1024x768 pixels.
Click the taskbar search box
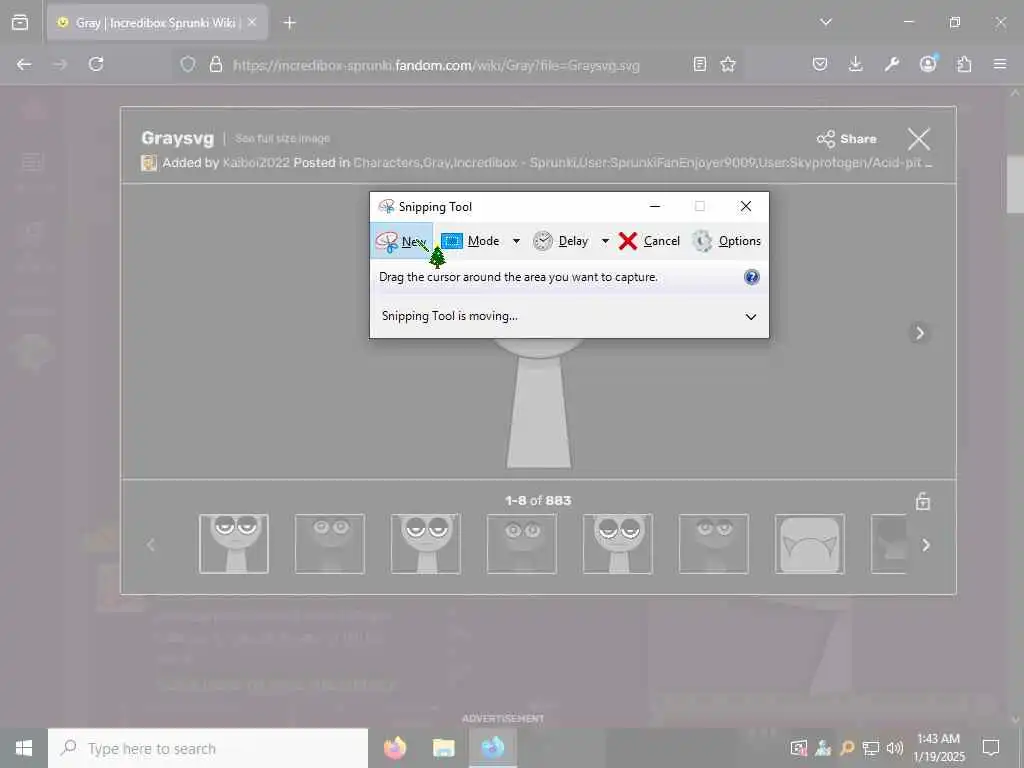(x=208, y=748)
